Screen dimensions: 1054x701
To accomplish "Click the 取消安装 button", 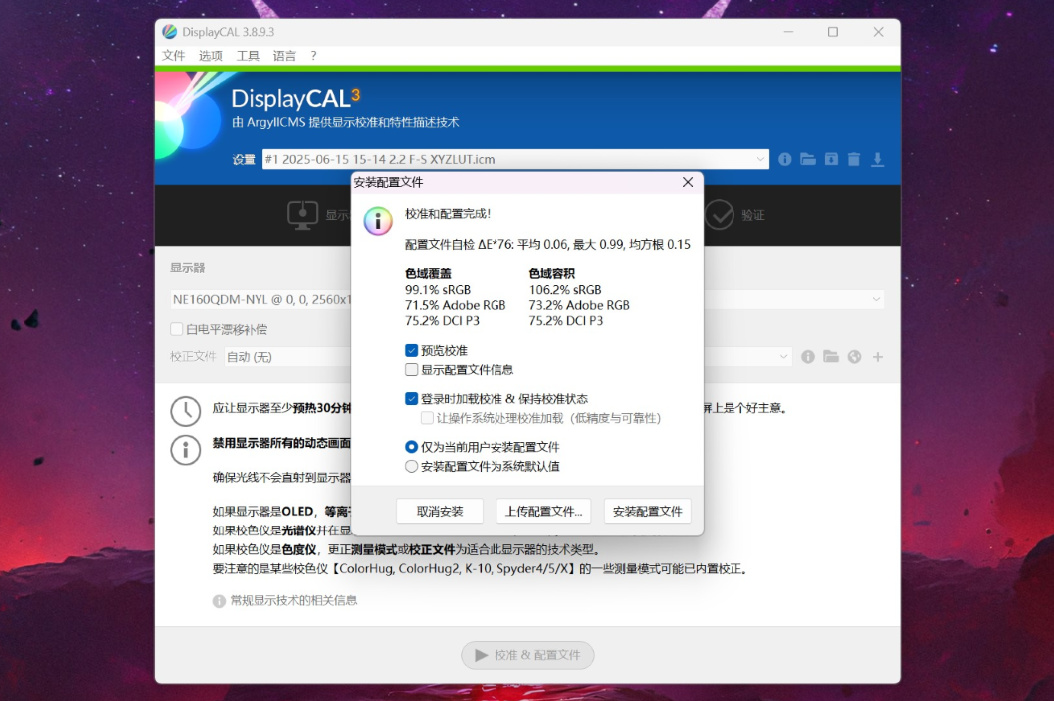I will click(x=440, y=511).
